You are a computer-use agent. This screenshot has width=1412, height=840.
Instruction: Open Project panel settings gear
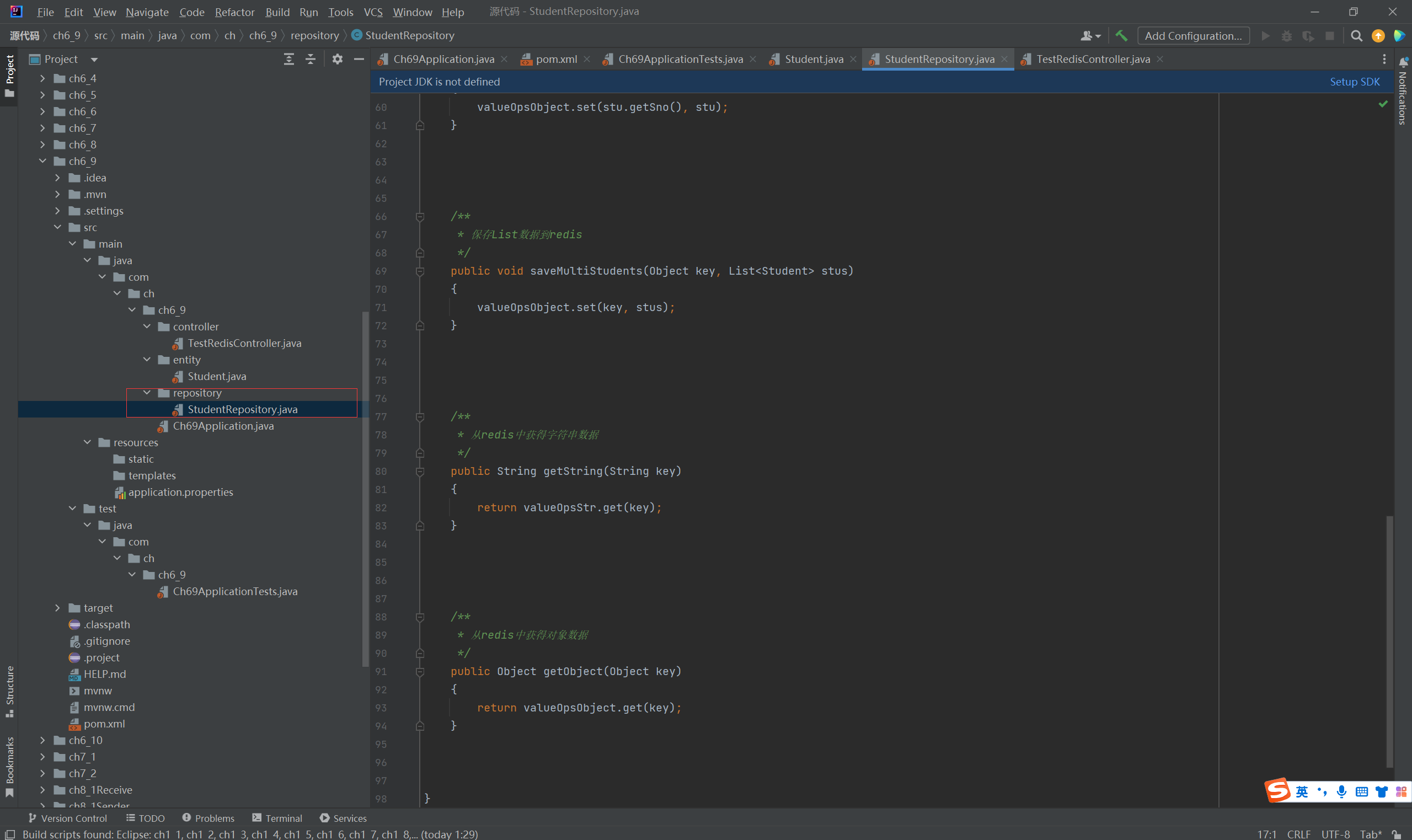pos(338,59)
